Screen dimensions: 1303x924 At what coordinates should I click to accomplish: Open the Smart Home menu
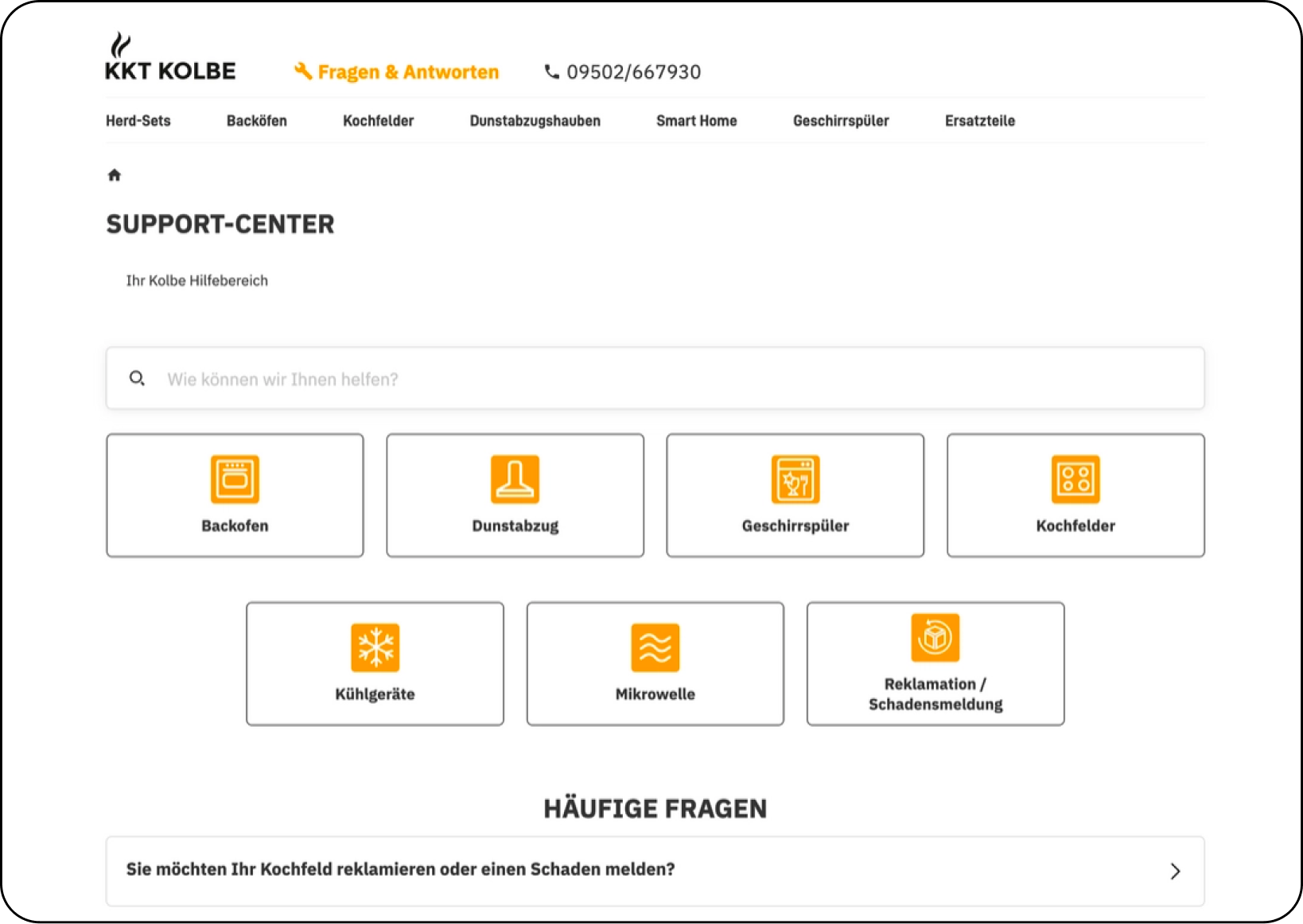coord(697,121)
